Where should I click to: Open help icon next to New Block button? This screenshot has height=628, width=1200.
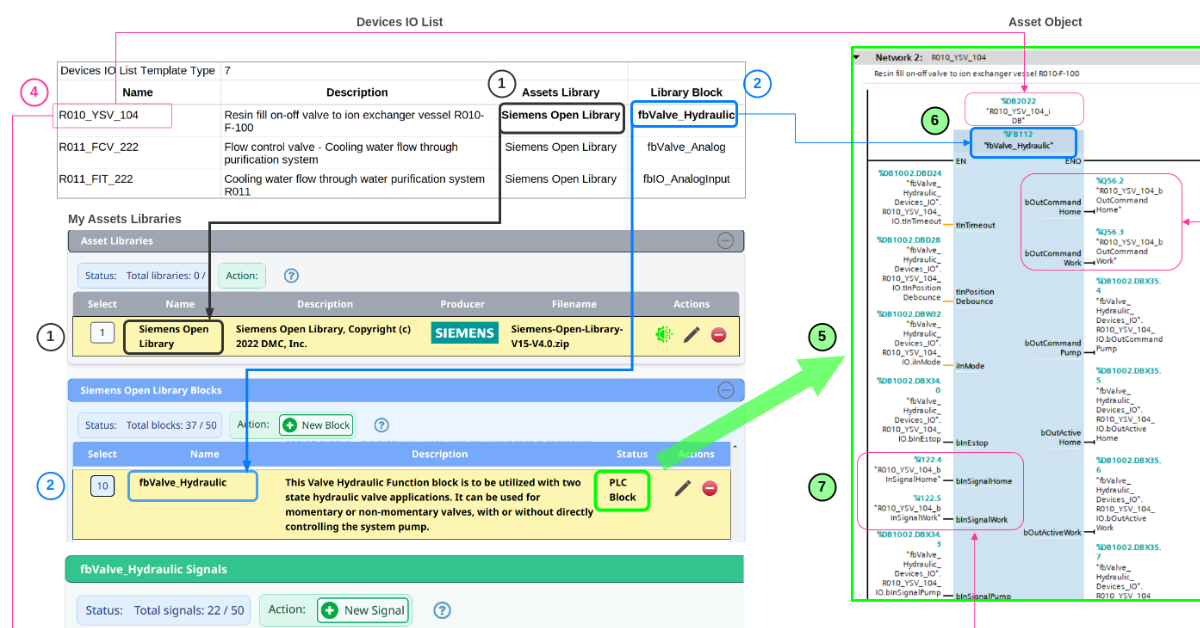point(381,425)
